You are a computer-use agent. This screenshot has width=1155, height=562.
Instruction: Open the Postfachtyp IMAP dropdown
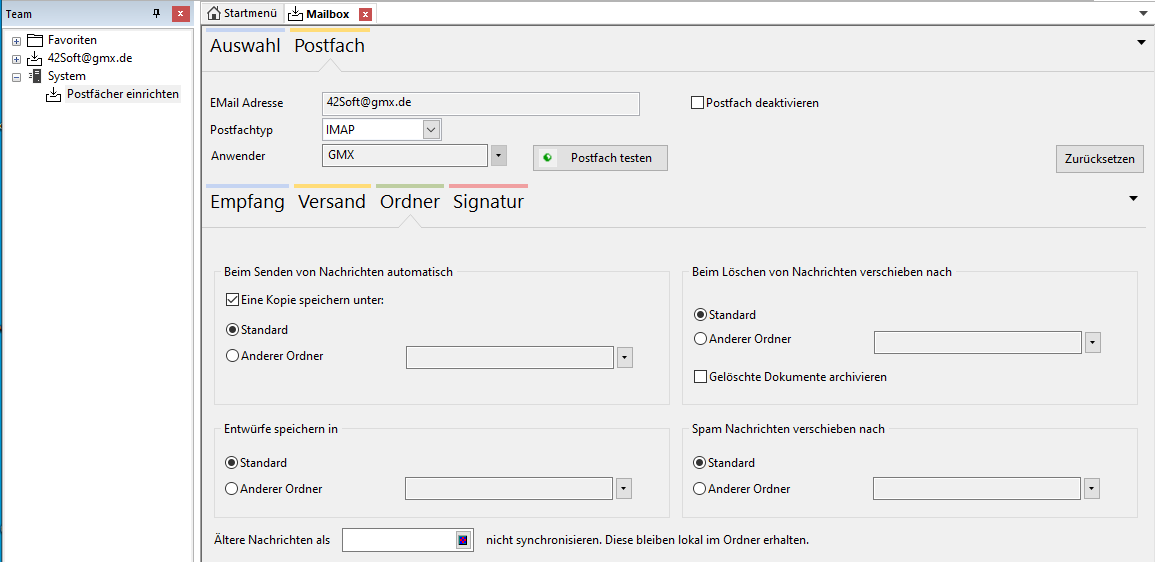[432, 130]
